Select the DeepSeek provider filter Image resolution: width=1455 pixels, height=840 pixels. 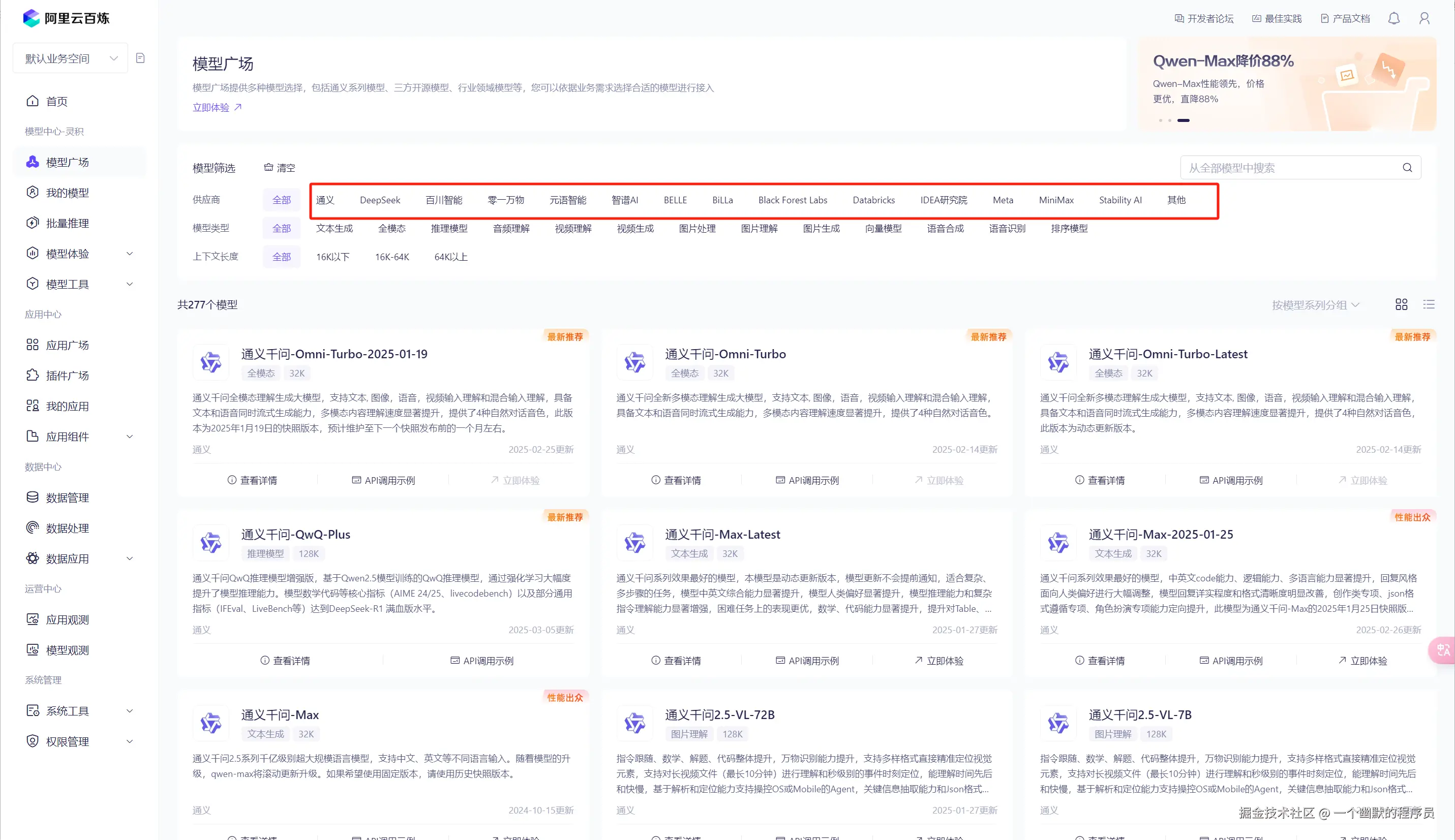click(x=380, y=200)
